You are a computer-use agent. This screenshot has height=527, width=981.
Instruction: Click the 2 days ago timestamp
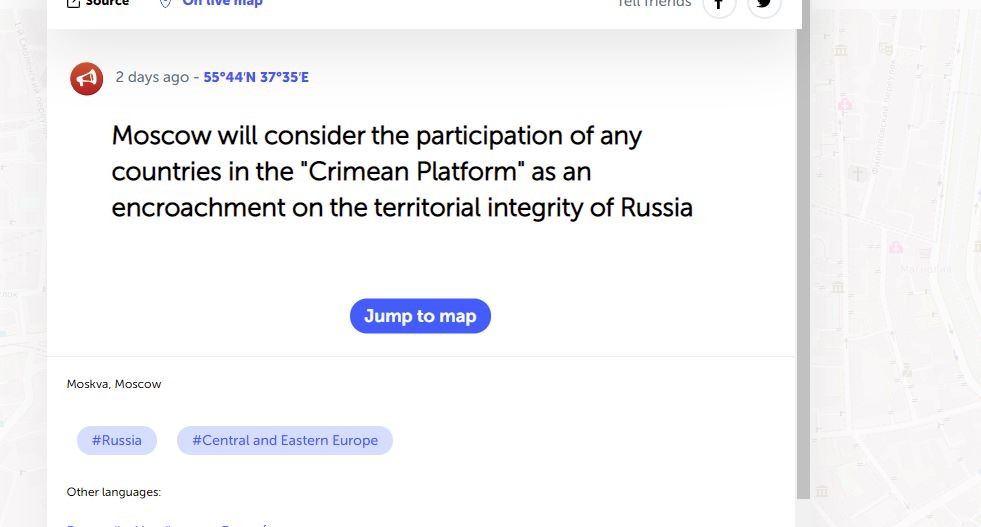point(151,77)
